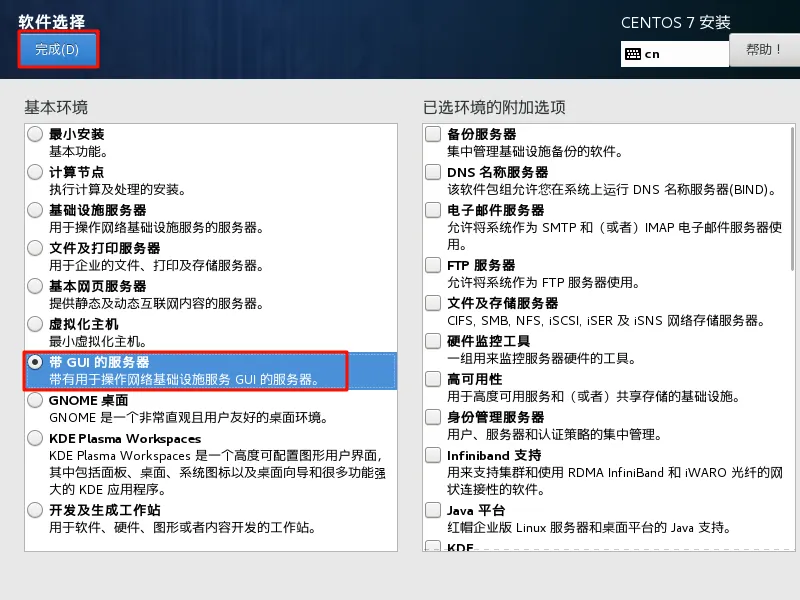This screenshot has height=600, width=800.
Task: Click the text 基本功能。
Action: (x=78, y=152)
